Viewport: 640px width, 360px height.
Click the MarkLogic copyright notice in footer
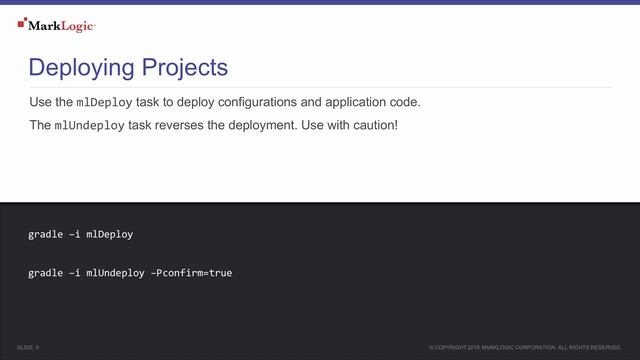(524, 347)
